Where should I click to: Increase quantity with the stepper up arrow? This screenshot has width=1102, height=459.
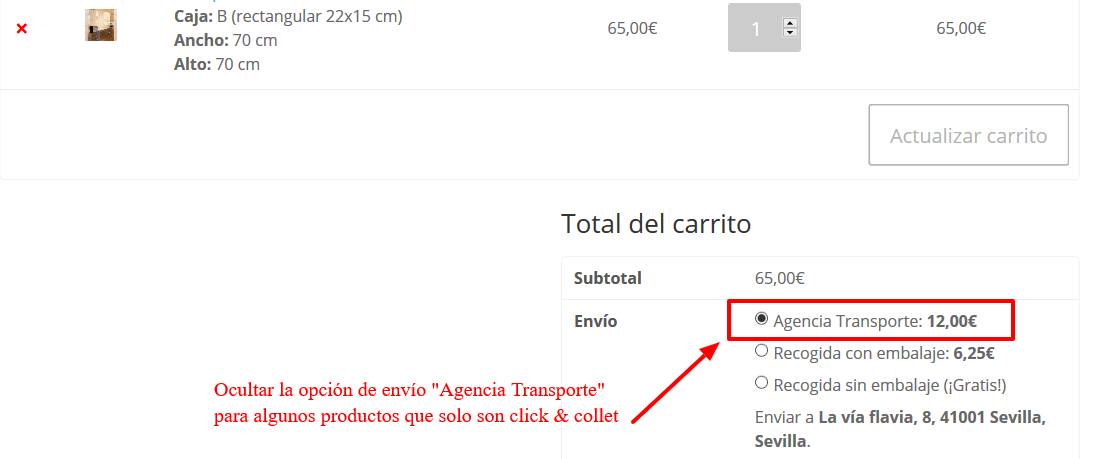pos(791,24)
